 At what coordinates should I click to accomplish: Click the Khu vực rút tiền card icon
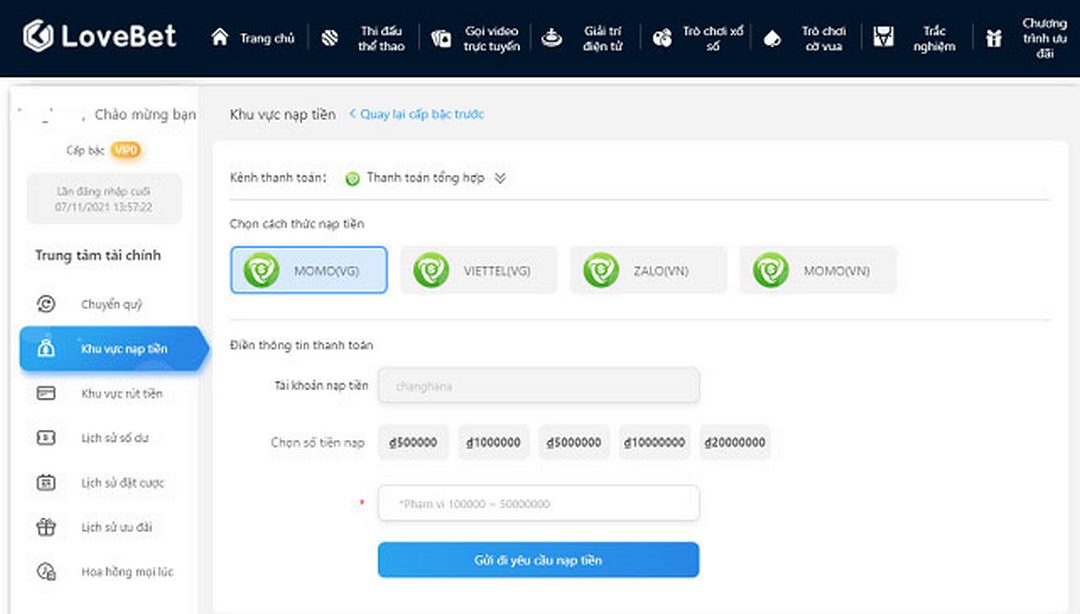[46, 393]
